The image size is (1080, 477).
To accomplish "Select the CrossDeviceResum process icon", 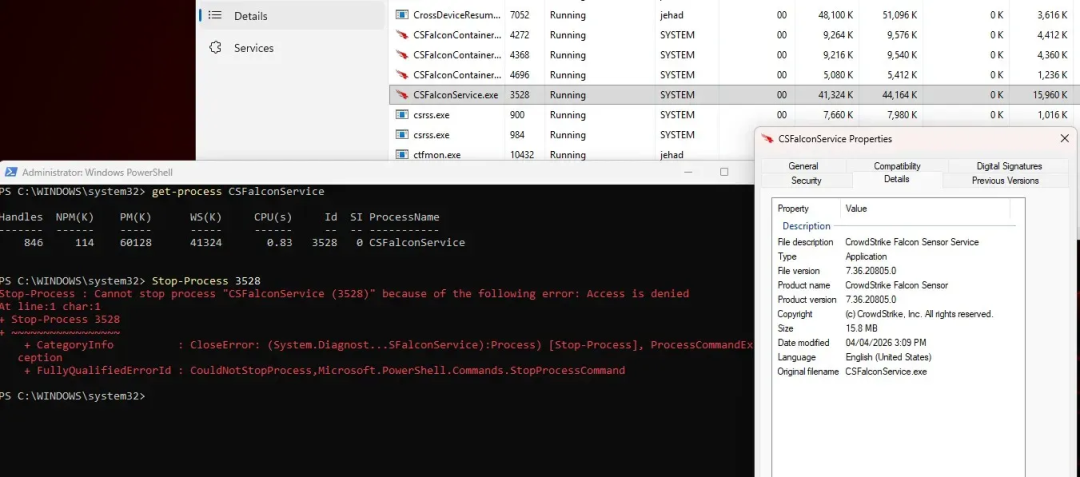I will coord(402,14).
